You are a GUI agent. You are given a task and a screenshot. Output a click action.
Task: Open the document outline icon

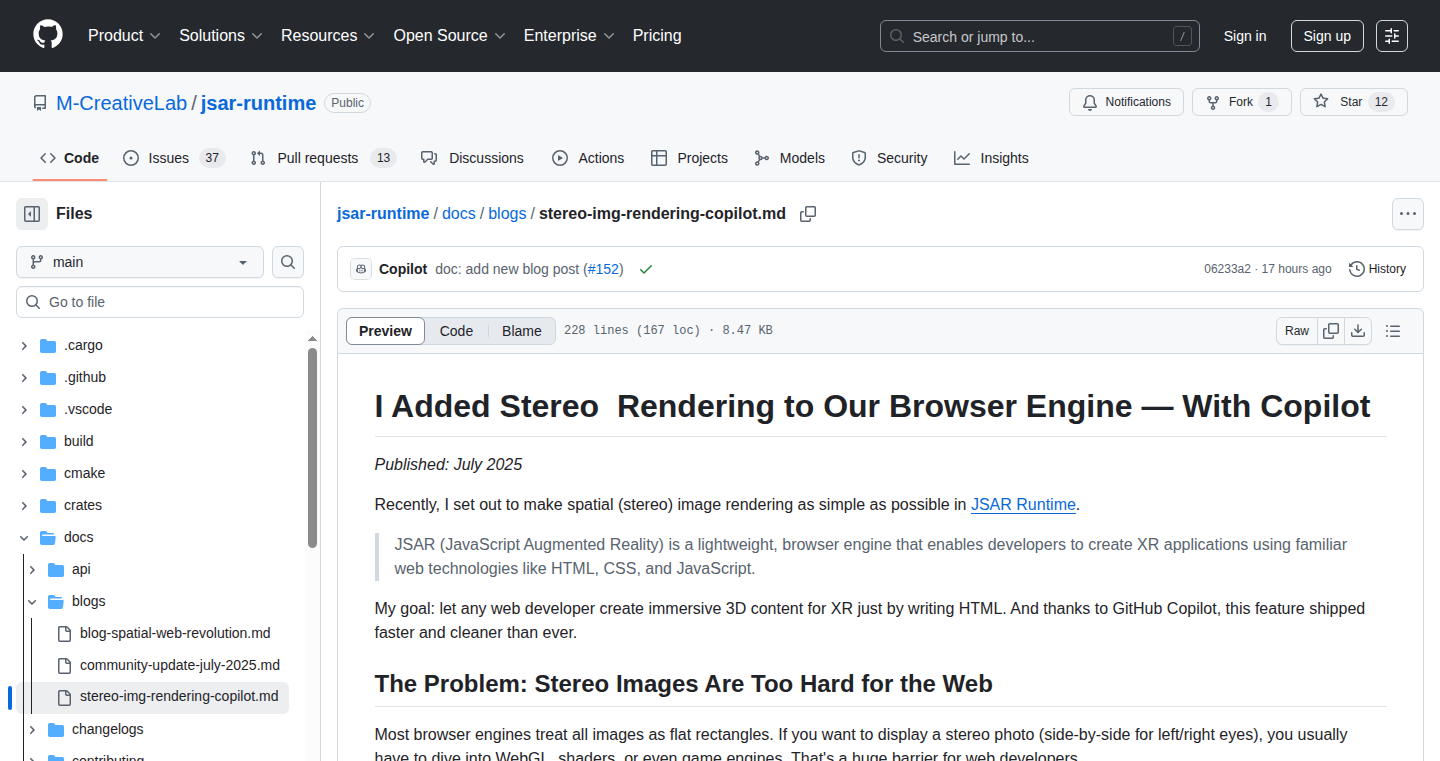[1393, 331]
